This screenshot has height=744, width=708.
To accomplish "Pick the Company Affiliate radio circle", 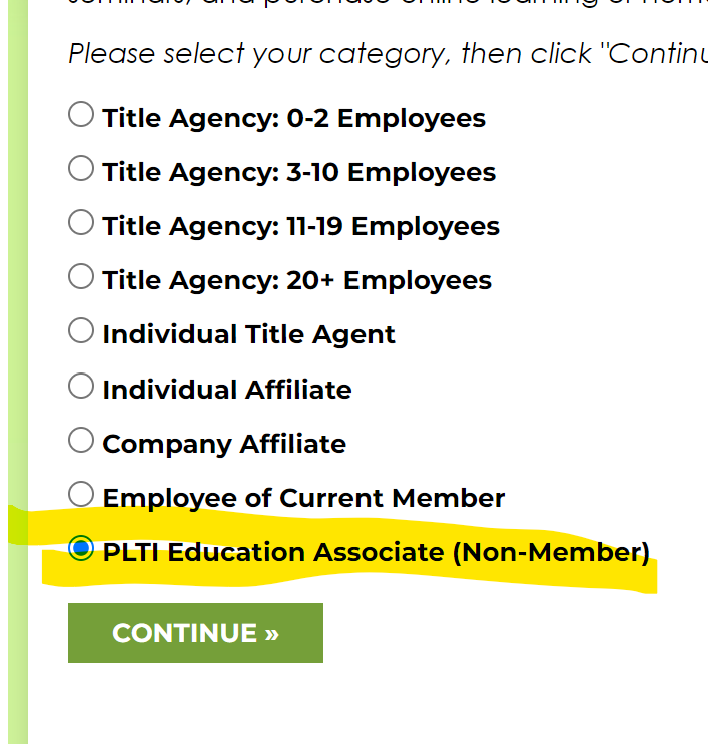I will pos(81,440).
